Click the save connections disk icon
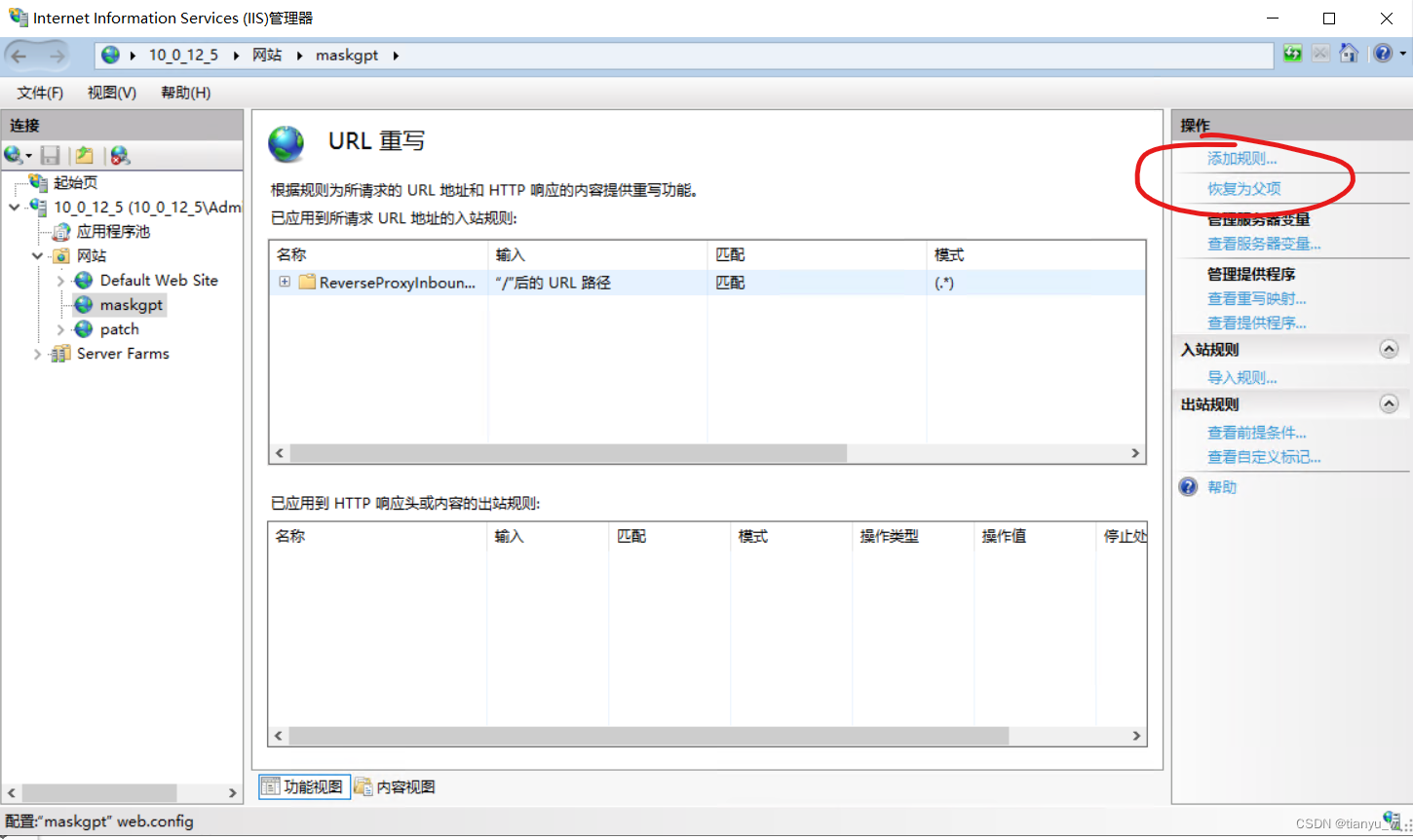1413x840 pixels. (x=50, y=155)
